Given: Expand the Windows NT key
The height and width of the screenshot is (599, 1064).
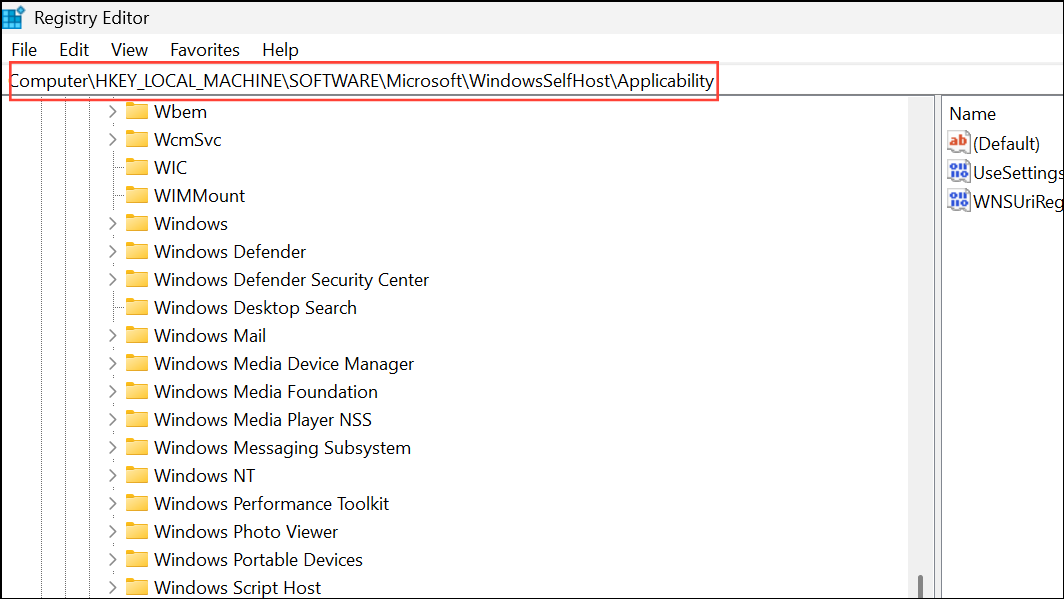Looking at the screenshot, I should 113,476.
